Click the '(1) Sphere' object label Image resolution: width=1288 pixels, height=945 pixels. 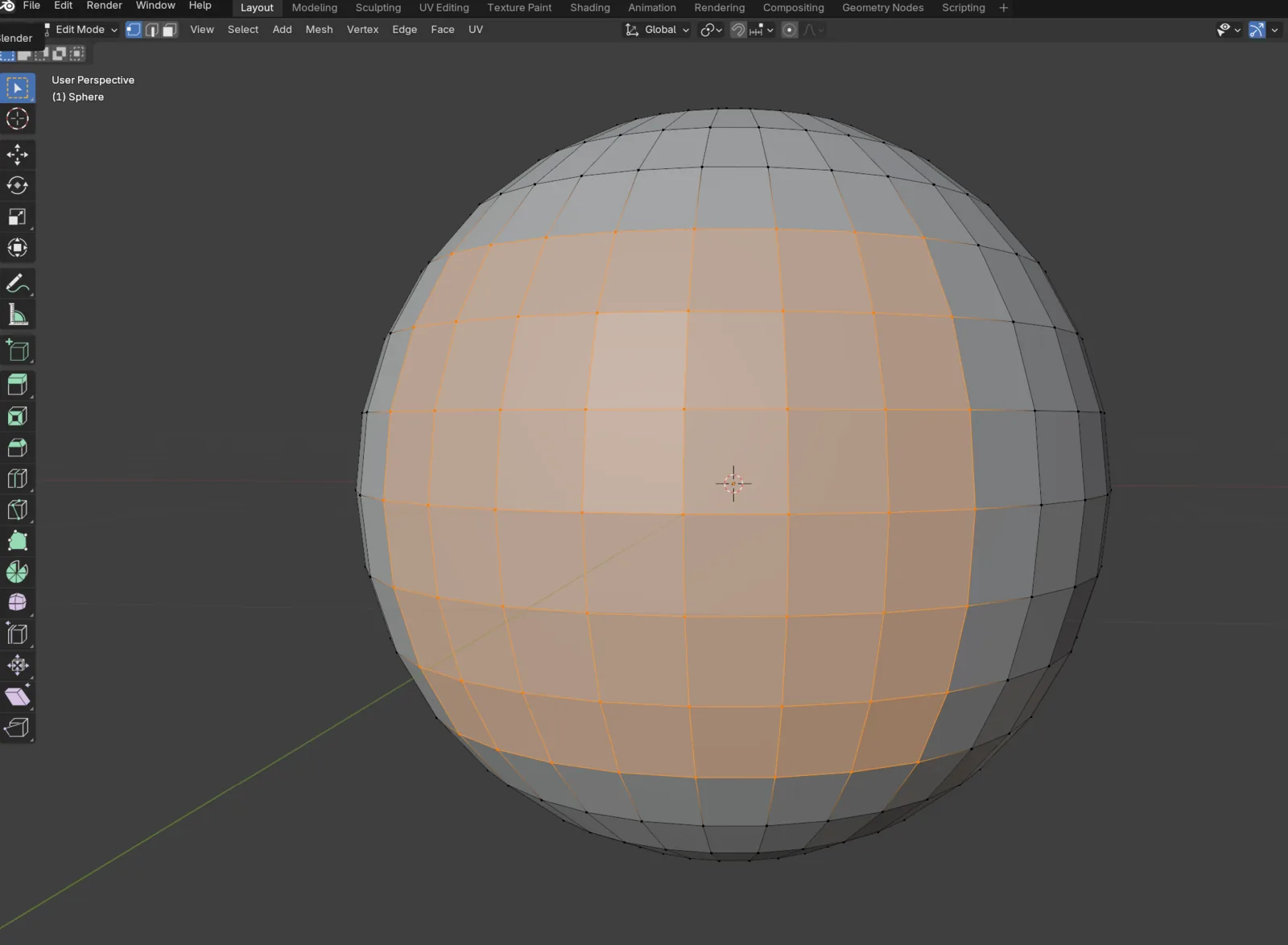pyautogui.click(x=78, y=97)
